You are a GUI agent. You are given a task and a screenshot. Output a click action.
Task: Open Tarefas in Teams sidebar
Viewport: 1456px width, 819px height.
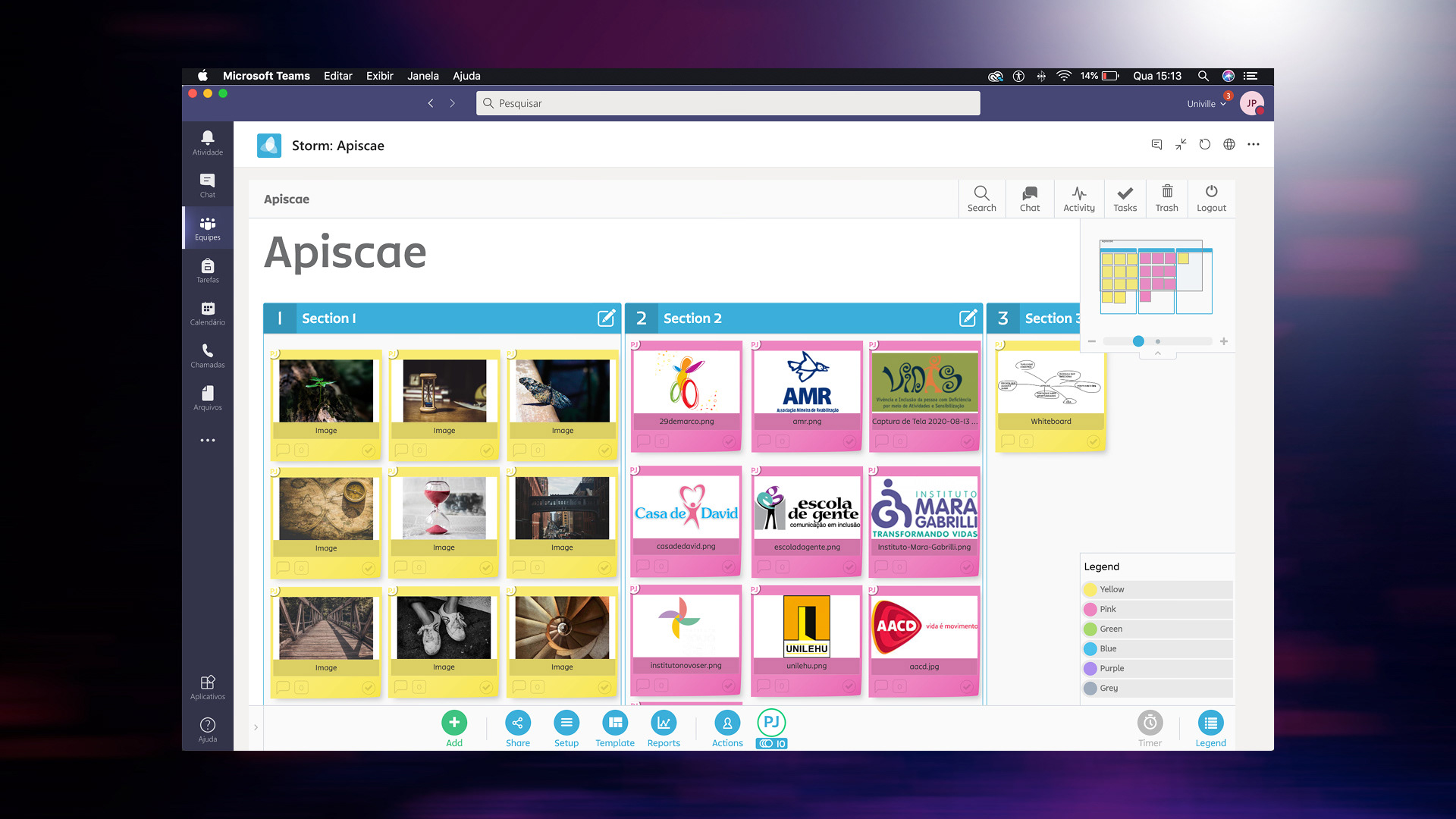[207, 270]
